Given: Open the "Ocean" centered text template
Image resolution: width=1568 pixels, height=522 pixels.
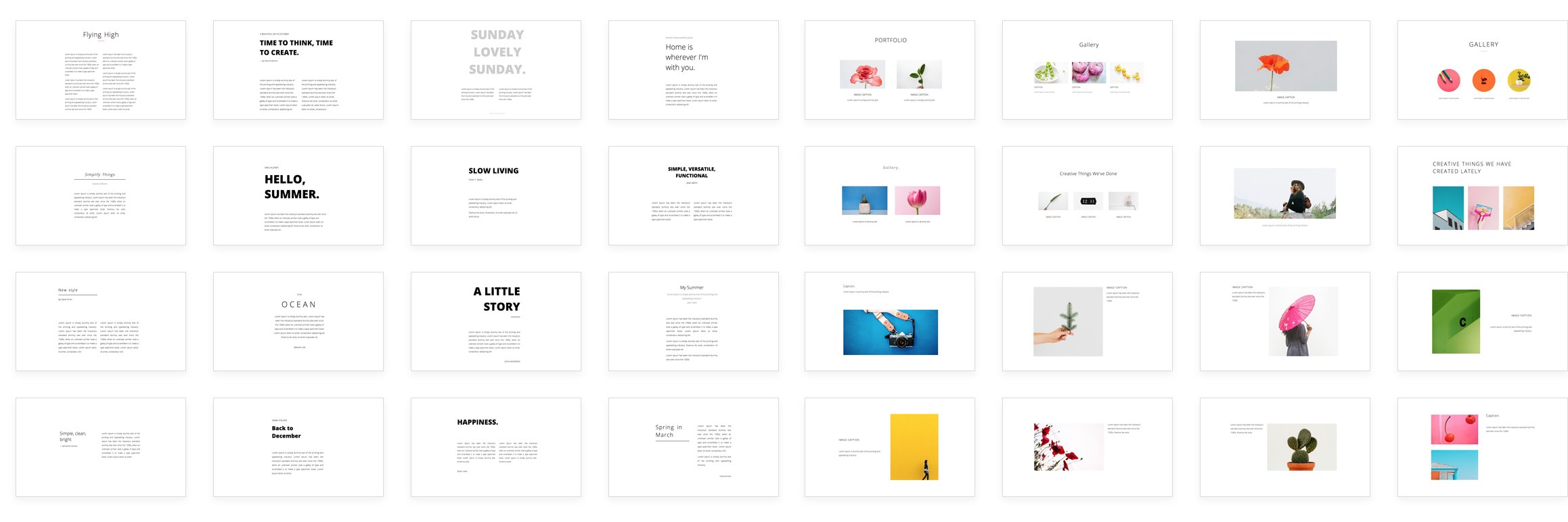Looking at the screenshot, I should 298,322.
